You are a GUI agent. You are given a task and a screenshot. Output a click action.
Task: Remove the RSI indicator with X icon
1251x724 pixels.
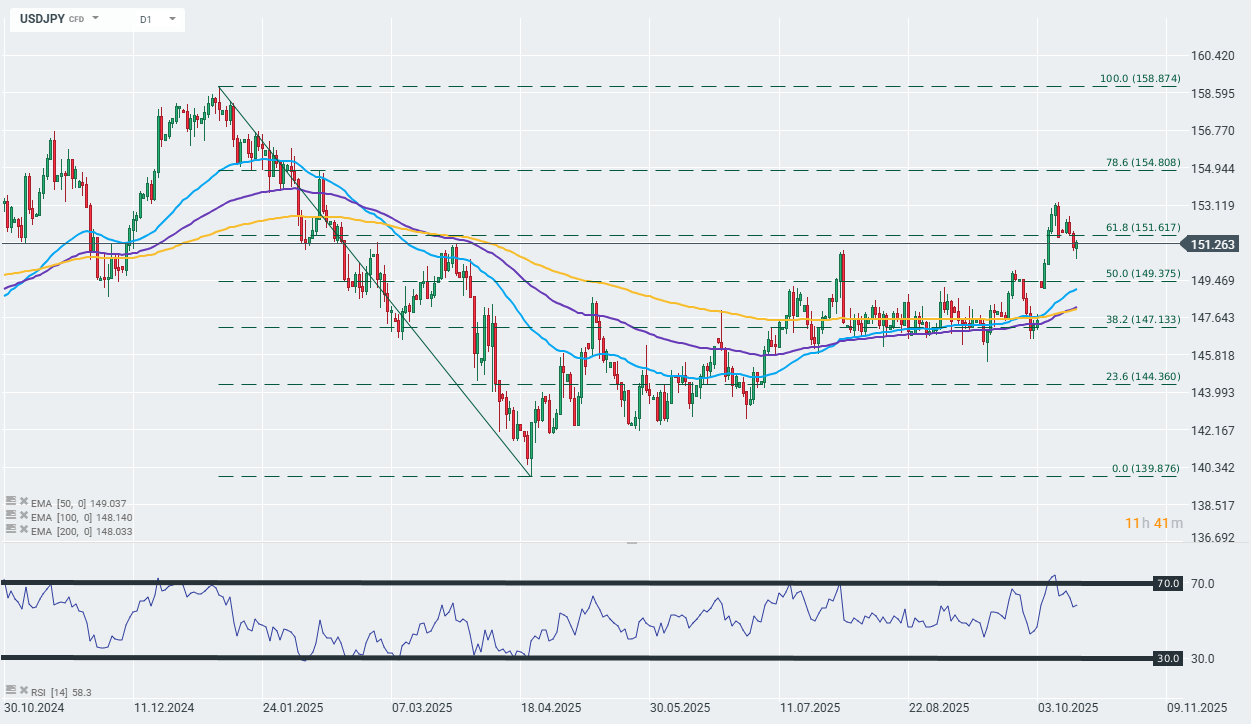[x=23, y=690]
